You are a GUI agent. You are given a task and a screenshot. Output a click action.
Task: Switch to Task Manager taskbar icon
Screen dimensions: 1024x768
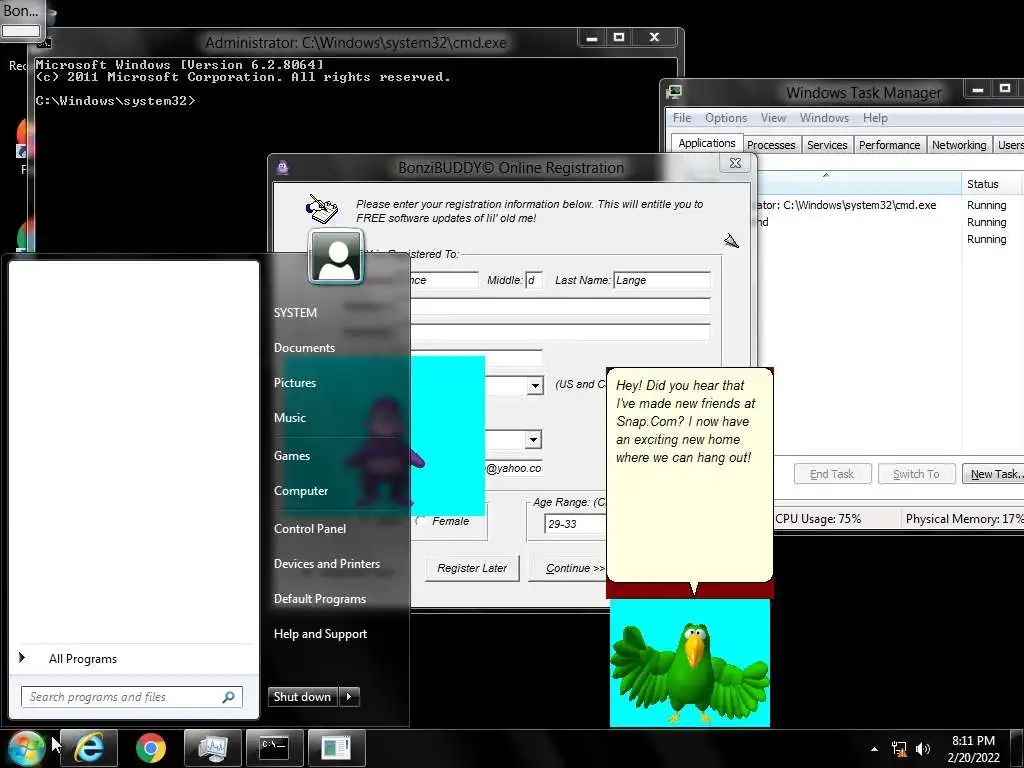click(x=213, y=748)
